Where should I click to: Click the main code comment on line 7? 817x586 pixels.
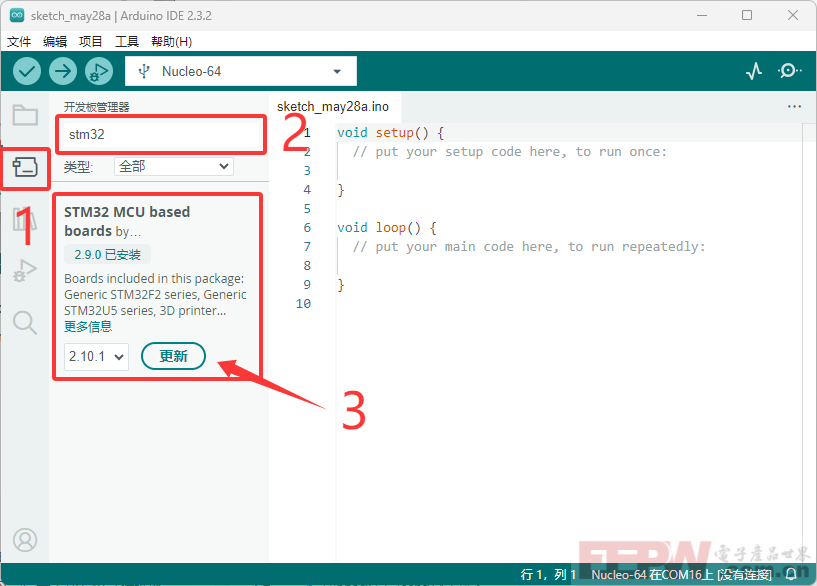point(529,247)
